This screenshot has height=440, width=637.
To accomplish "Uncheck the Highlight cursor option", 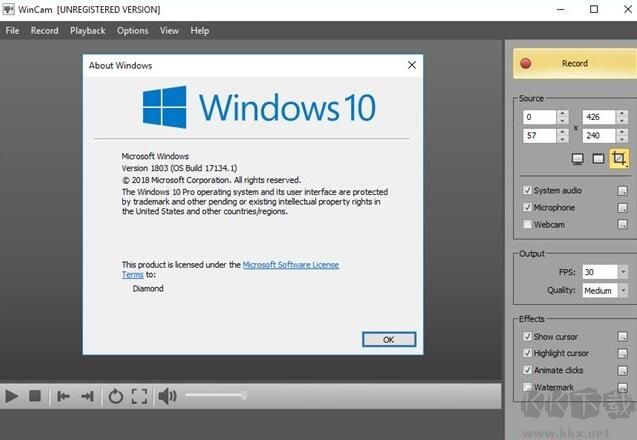I will 527,353.
